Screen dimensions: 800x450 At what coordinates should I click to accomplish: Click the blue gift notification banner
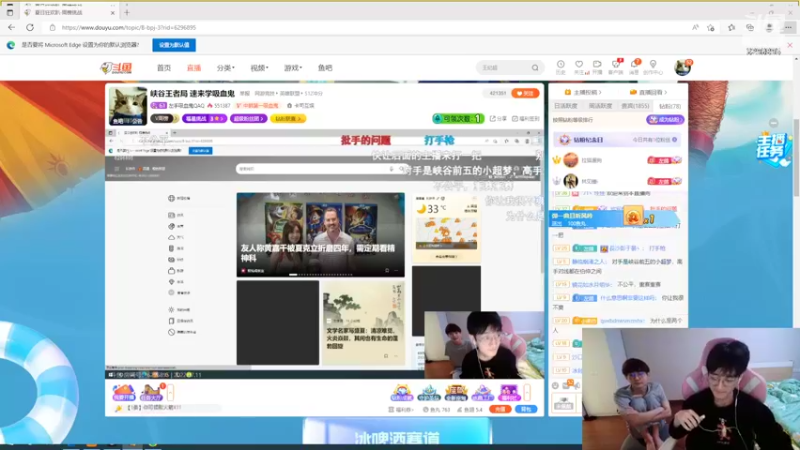coord(614,218)
